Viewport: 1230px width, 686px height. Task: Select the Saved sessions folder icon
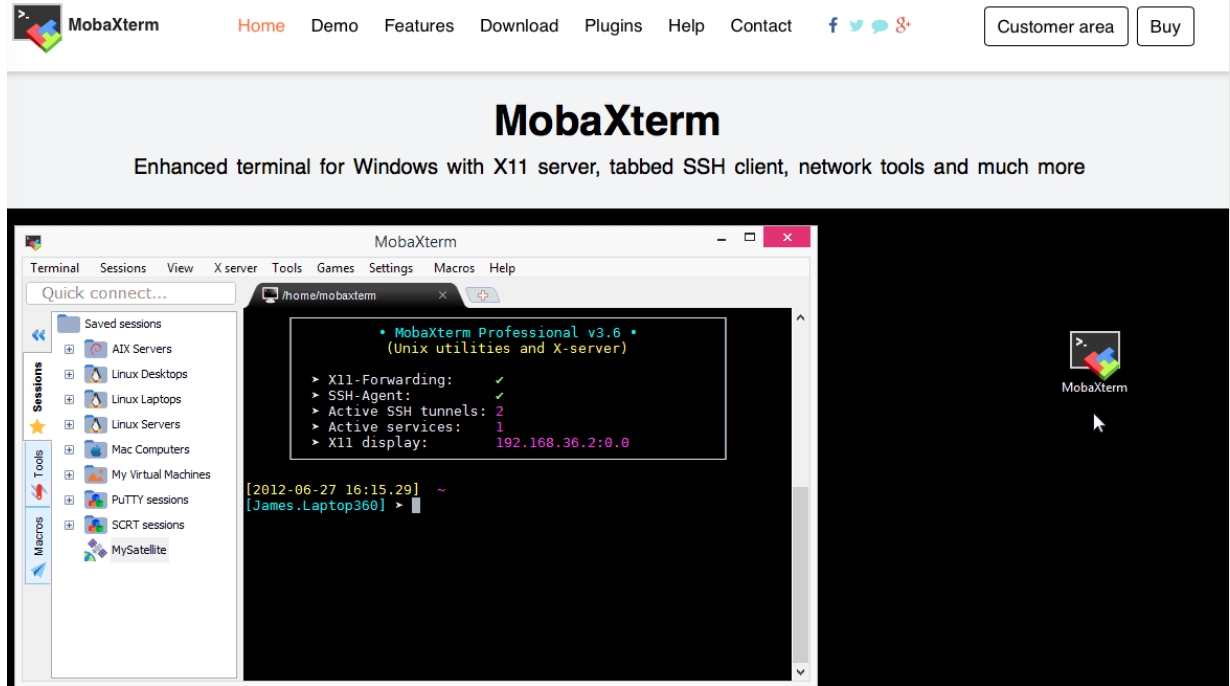click(68, 324)
